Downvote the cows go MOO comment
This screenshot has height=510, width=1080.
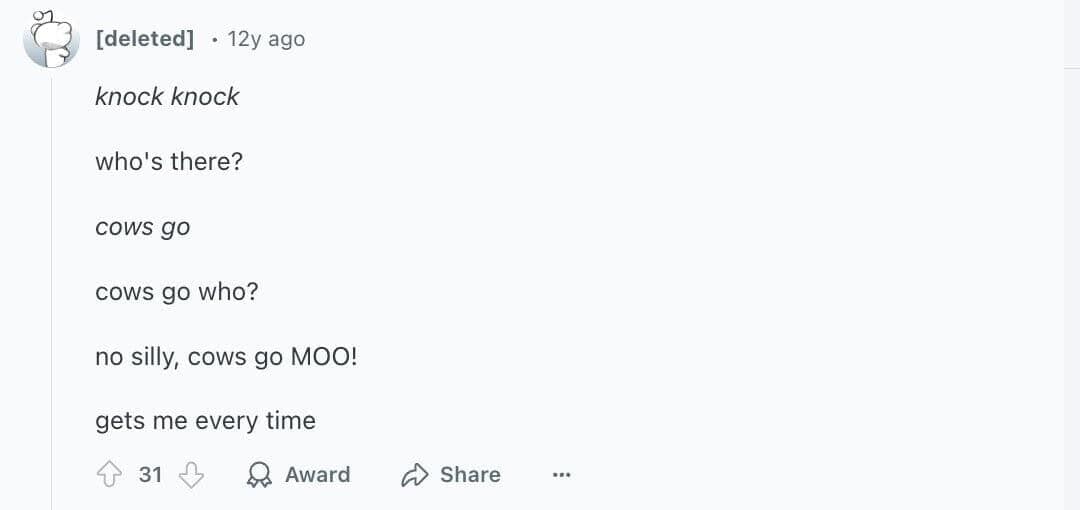191,475
